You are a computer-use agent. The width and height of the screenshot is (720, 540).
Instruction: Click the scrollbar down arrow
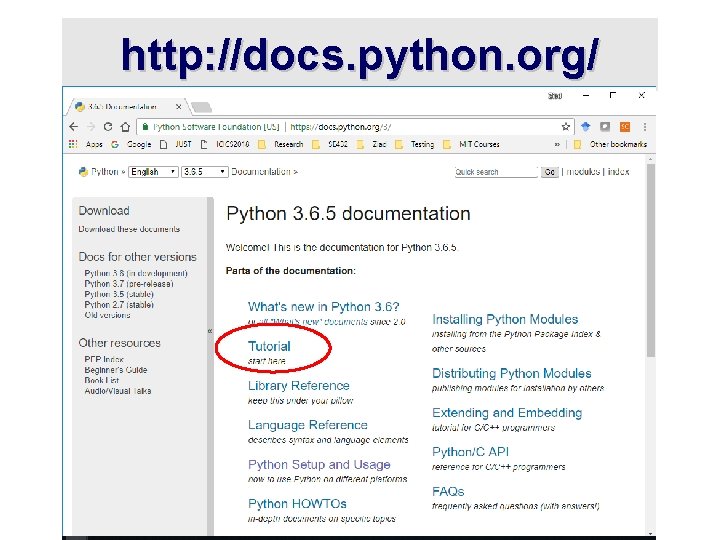[651, 534]
